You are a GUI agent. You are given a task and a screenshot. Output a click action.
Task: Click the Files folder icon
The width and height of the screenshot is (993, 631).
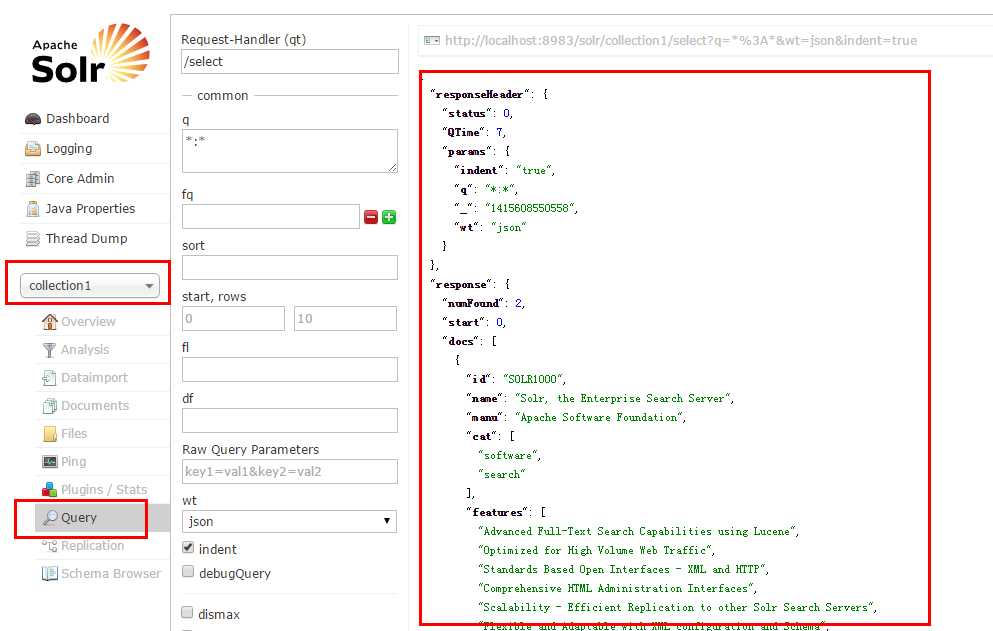(49, 434)
